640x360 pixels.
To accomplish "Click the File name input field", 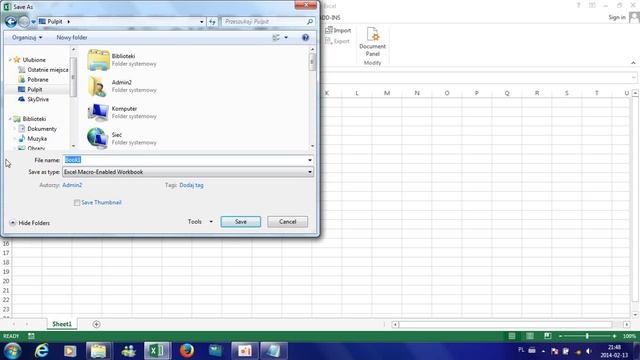I will click(184, 160).
